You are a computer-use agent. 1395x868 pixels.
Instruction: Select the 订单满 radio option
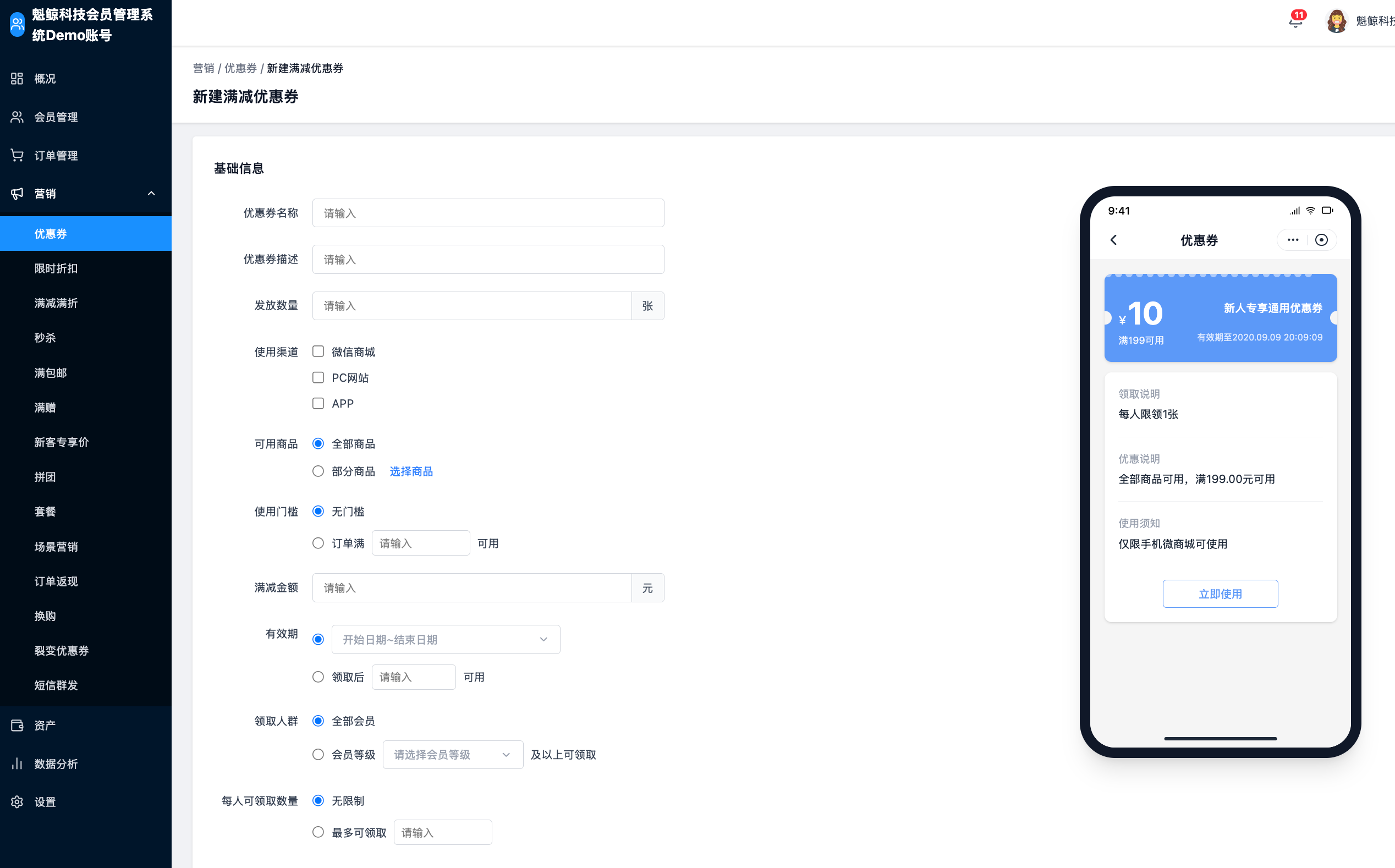[318, 543]
